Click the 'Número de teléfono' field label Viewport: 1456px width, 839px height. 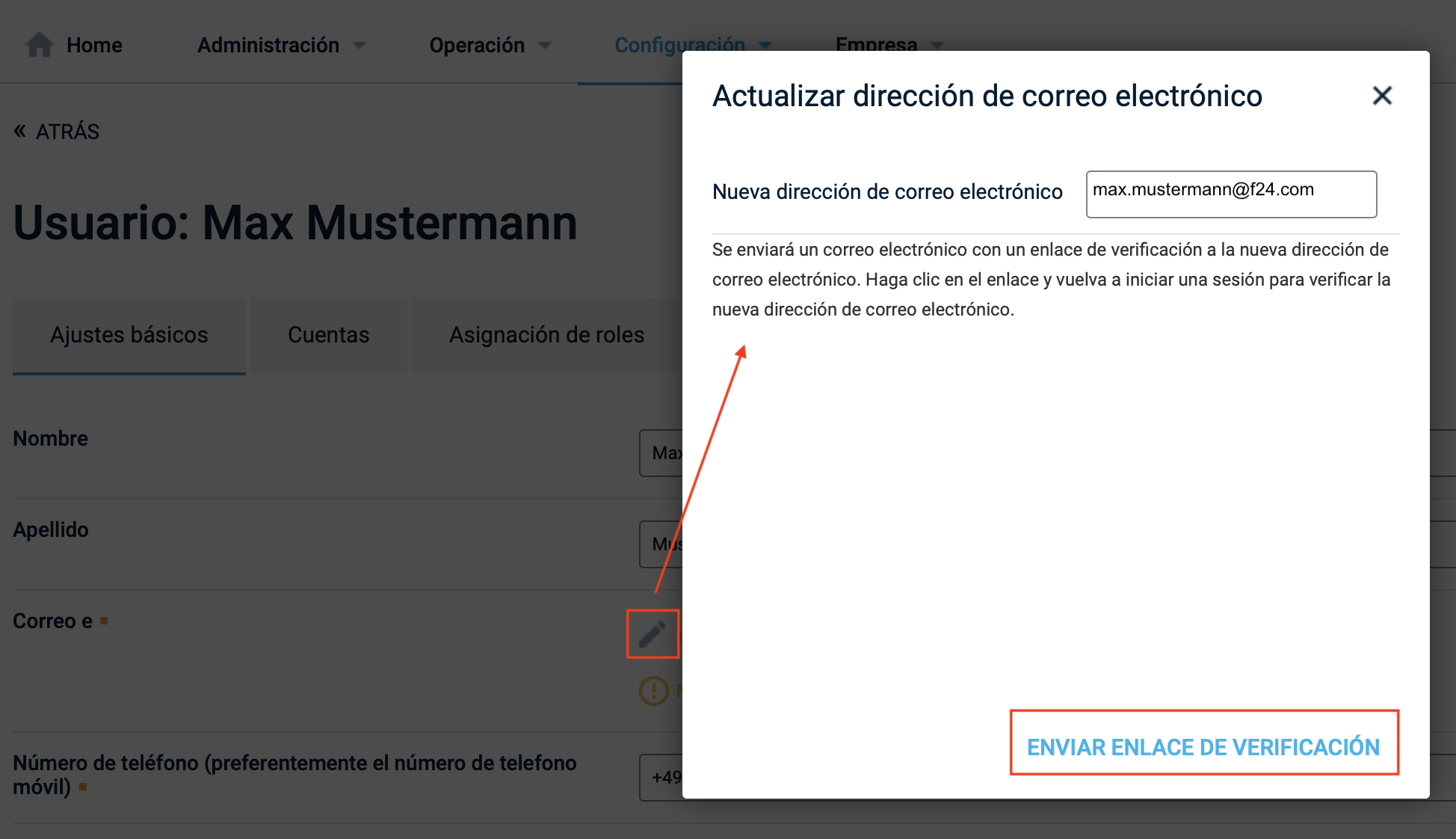294,775
